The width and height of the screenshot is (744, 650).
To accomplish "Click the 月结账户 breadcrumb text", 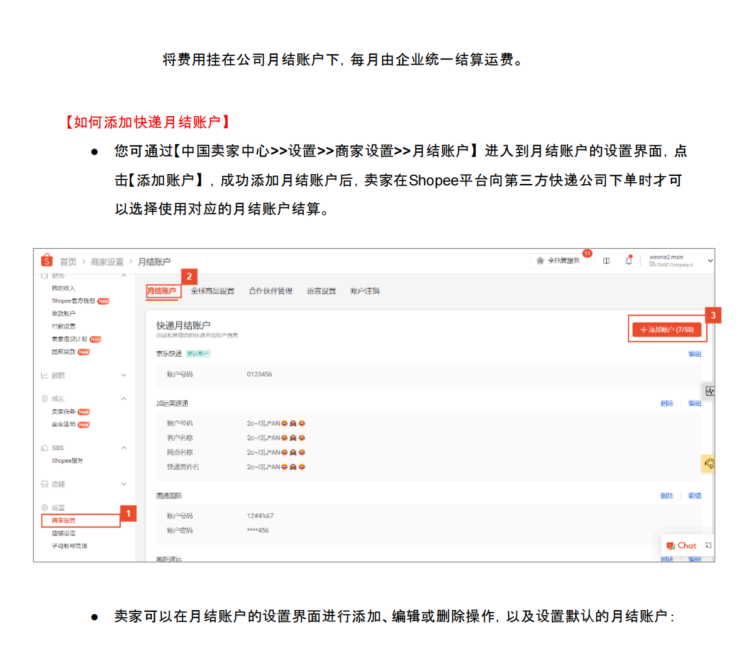I will click(x=154, y=261).
